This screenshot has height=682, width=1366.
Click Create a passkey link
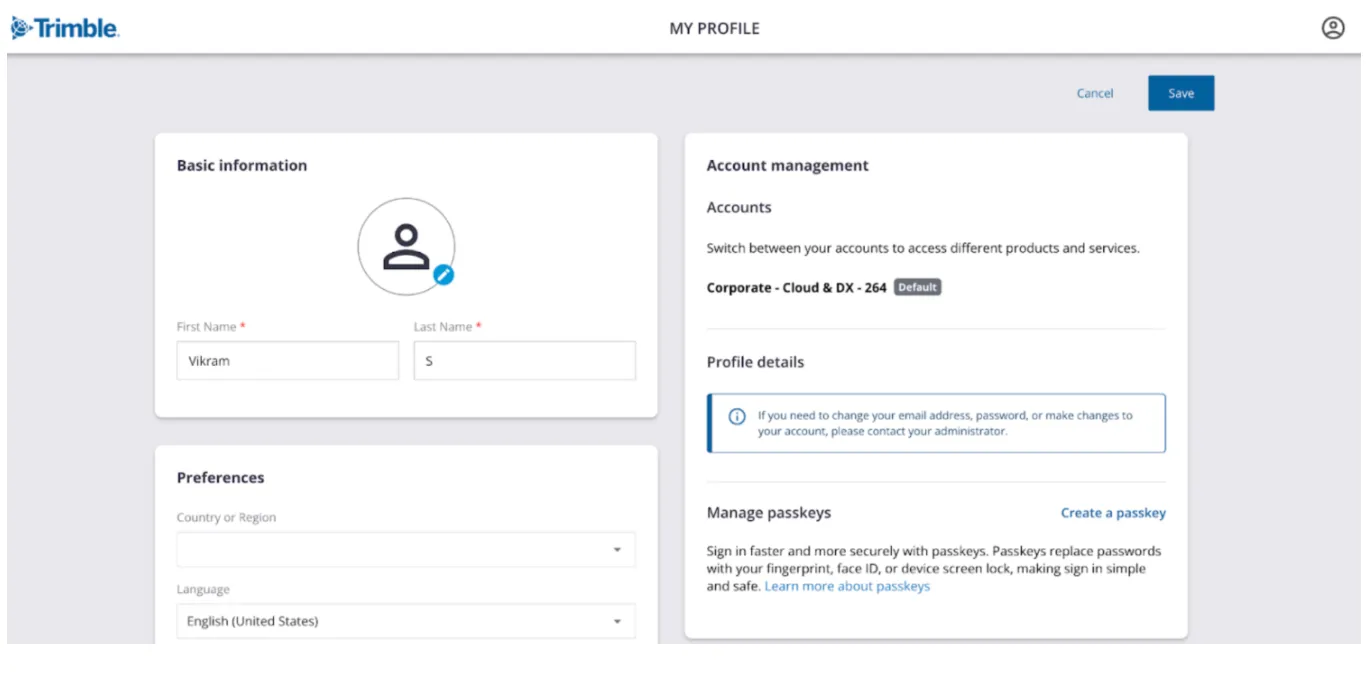(1113, 513)
